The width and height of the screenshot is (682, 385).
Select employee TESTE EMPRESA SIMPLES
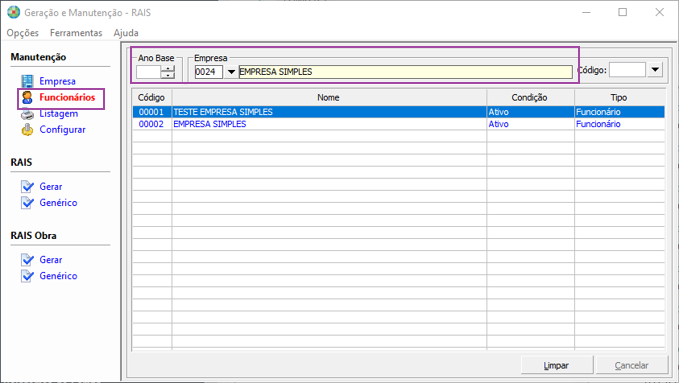point(223,112)
